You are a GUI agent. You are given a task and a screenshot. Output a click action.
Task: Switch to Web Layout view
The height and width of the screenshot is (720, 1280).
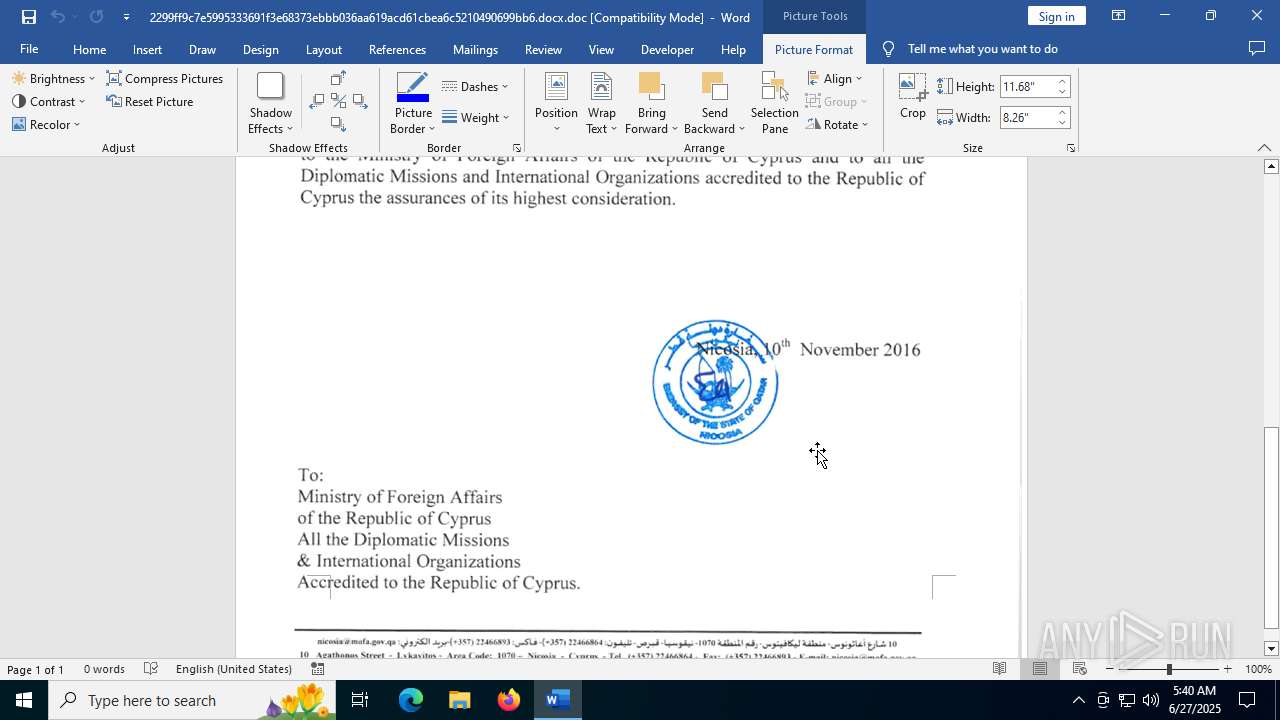pyautogui.click(x=1080, y=669)
